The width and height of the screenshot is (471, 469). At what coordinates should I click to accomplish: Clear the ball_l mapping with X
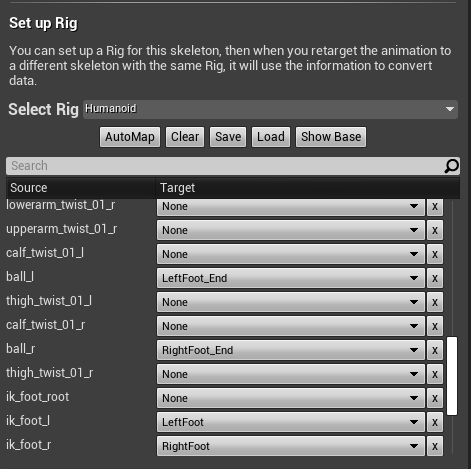[435, 278]
